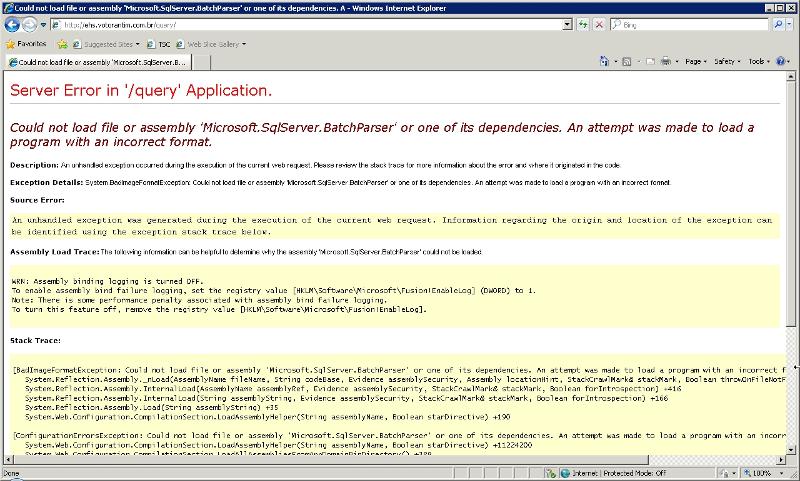Viewport: 800px width, 481px height.
Task: Open a new blank tab button
Action: (x=202, y=62)
